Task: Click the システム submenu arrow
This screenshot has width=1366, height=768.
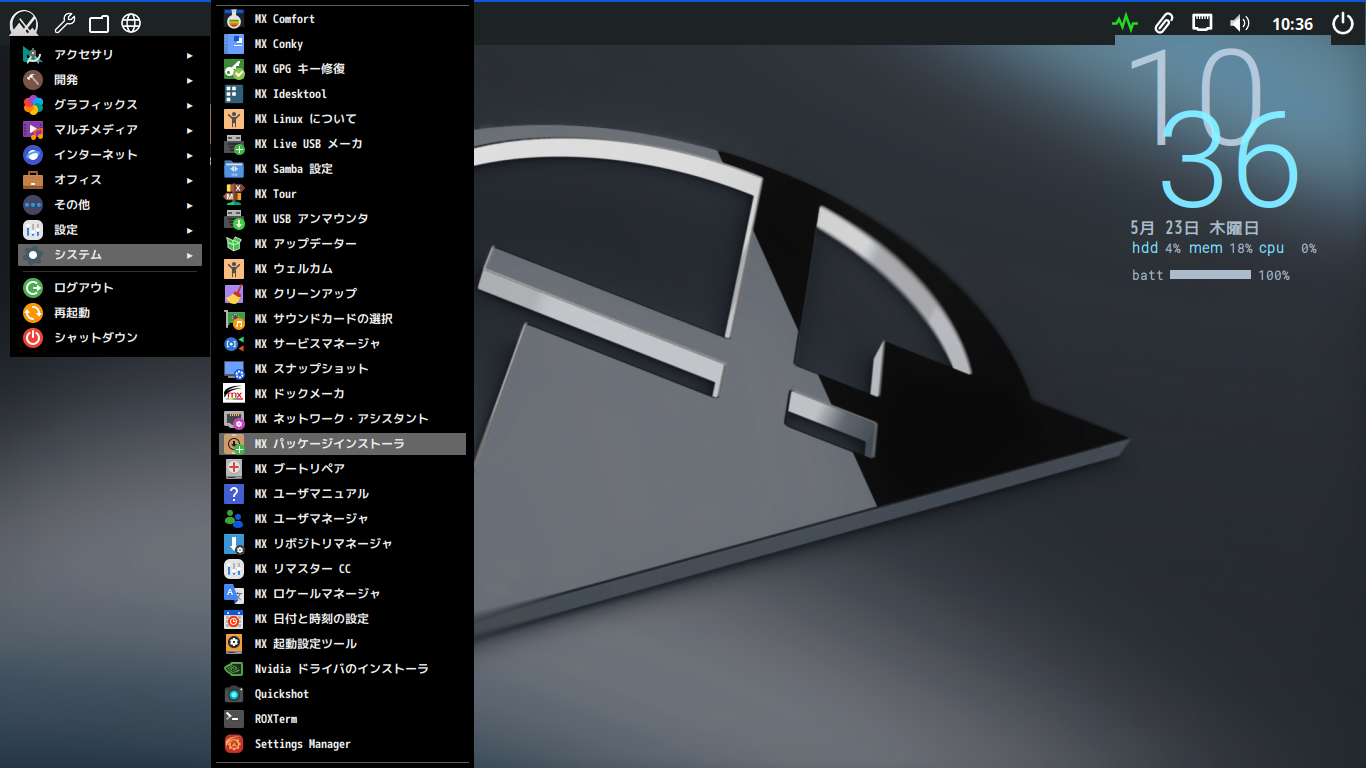Action: click(x=190, y=255)
